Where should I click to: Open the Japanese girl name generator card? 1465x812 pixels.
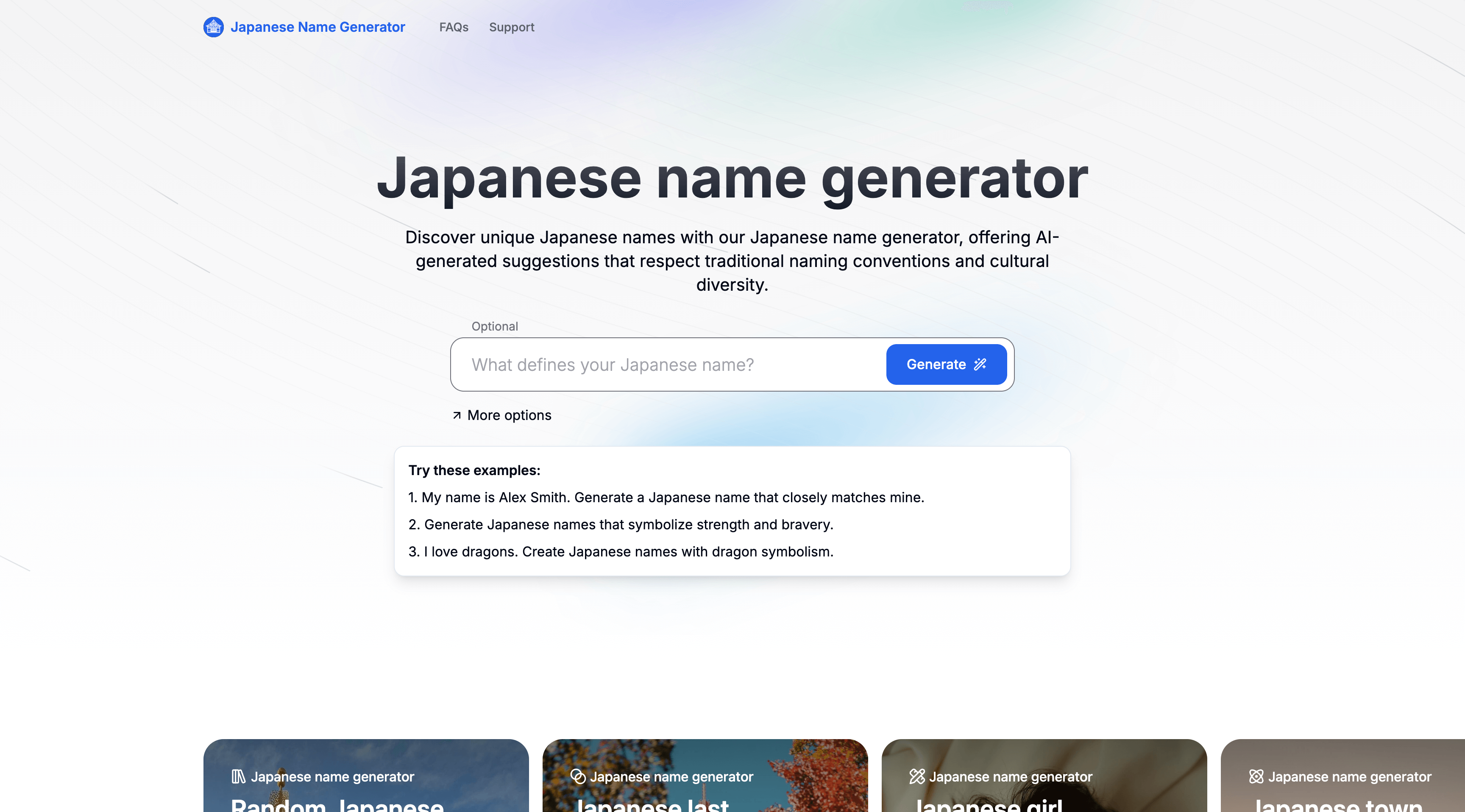1044,776
